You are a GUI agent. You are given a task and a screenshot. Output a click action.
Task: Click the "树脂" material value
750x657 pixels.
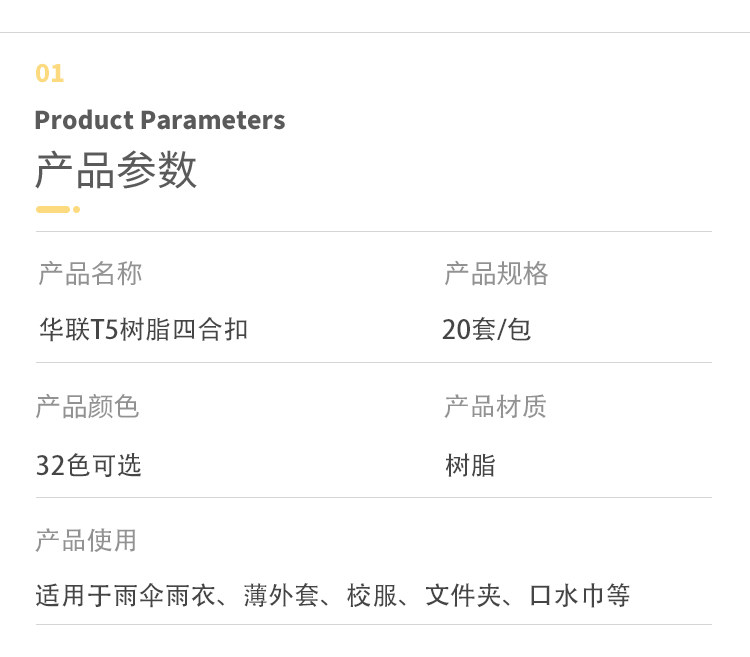470,465
